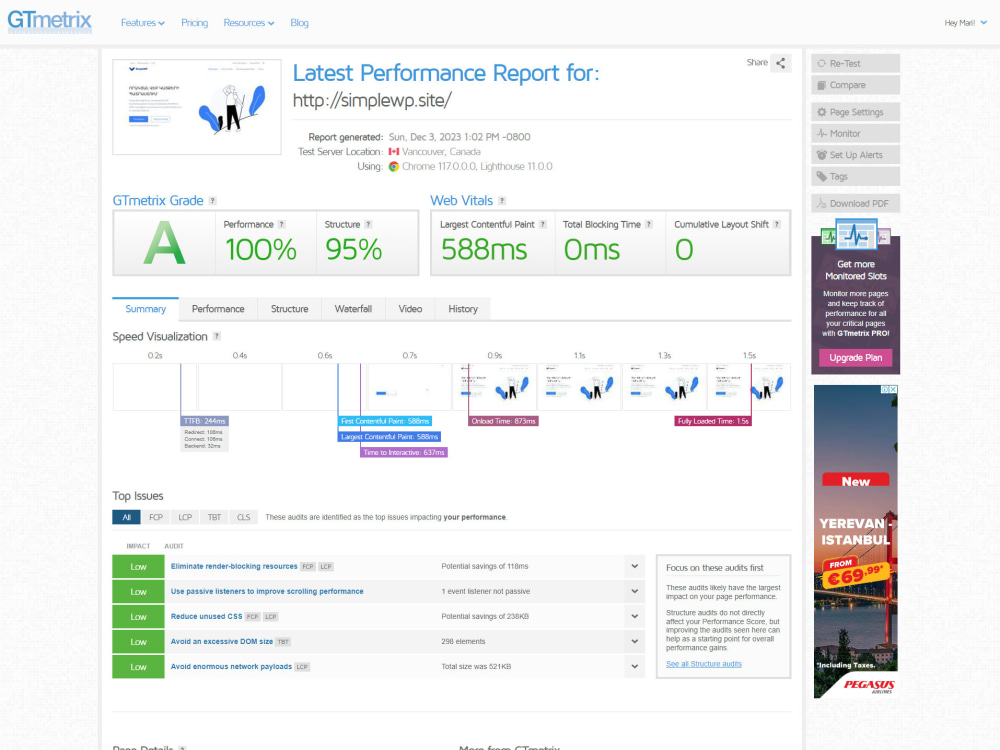This screenshot has height=750, width=1000.
Task: Open See all Structure audits link
Action: tap(703, 664)
